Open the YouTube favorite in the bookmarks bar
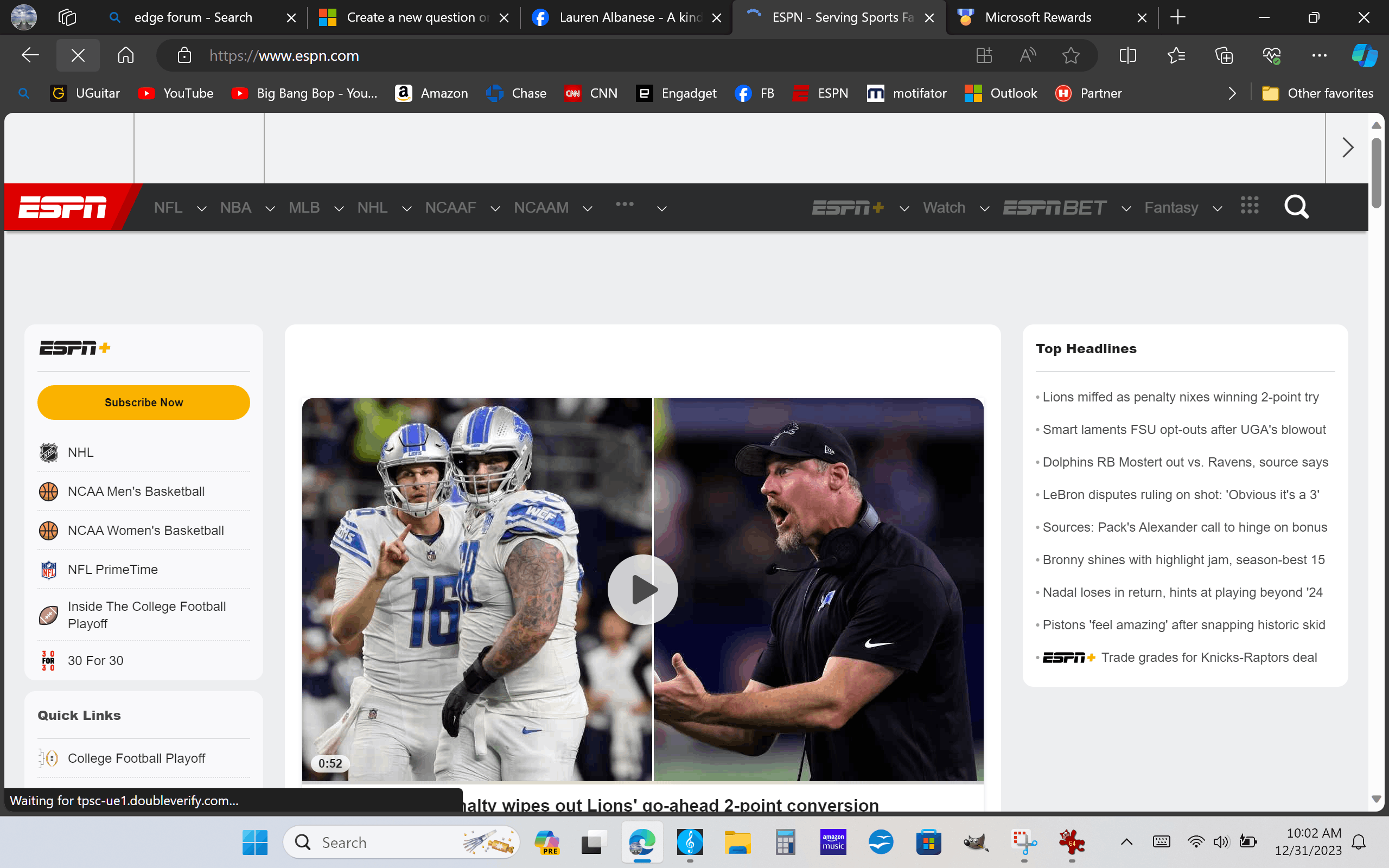 [176, 93]
